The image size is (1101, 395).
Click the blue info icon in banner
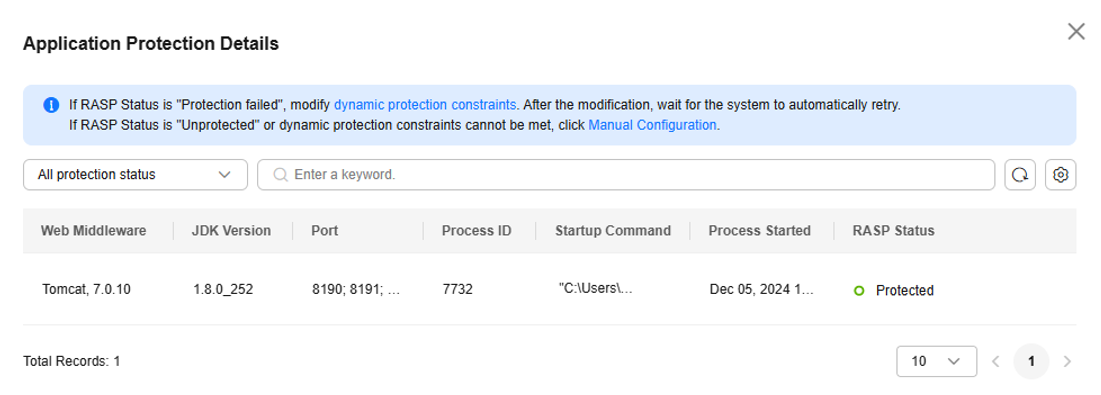pos(51,105)
